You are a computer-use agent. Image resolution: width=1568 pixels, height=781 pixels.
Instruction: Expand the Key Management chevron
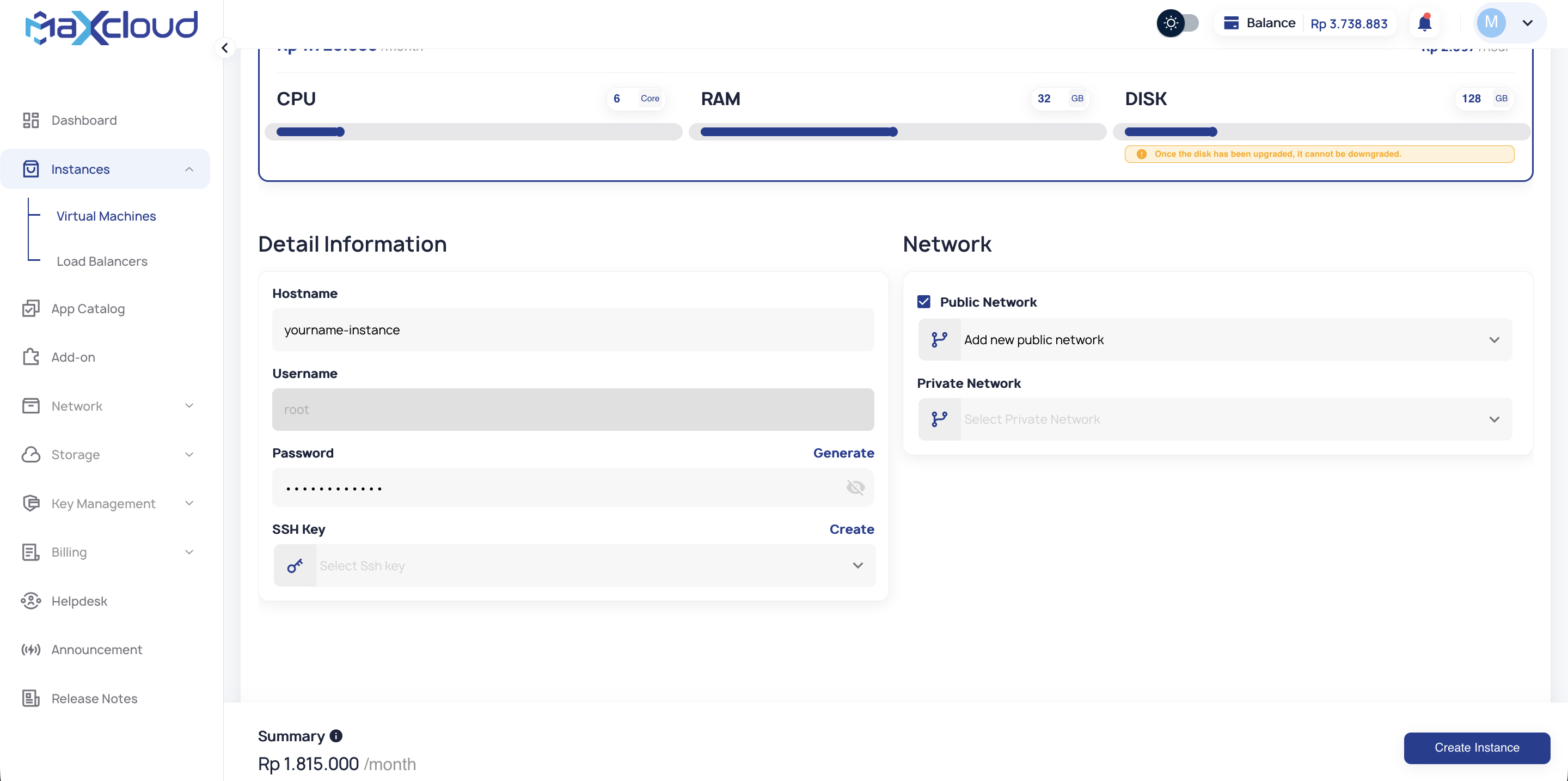coord(189,503)
